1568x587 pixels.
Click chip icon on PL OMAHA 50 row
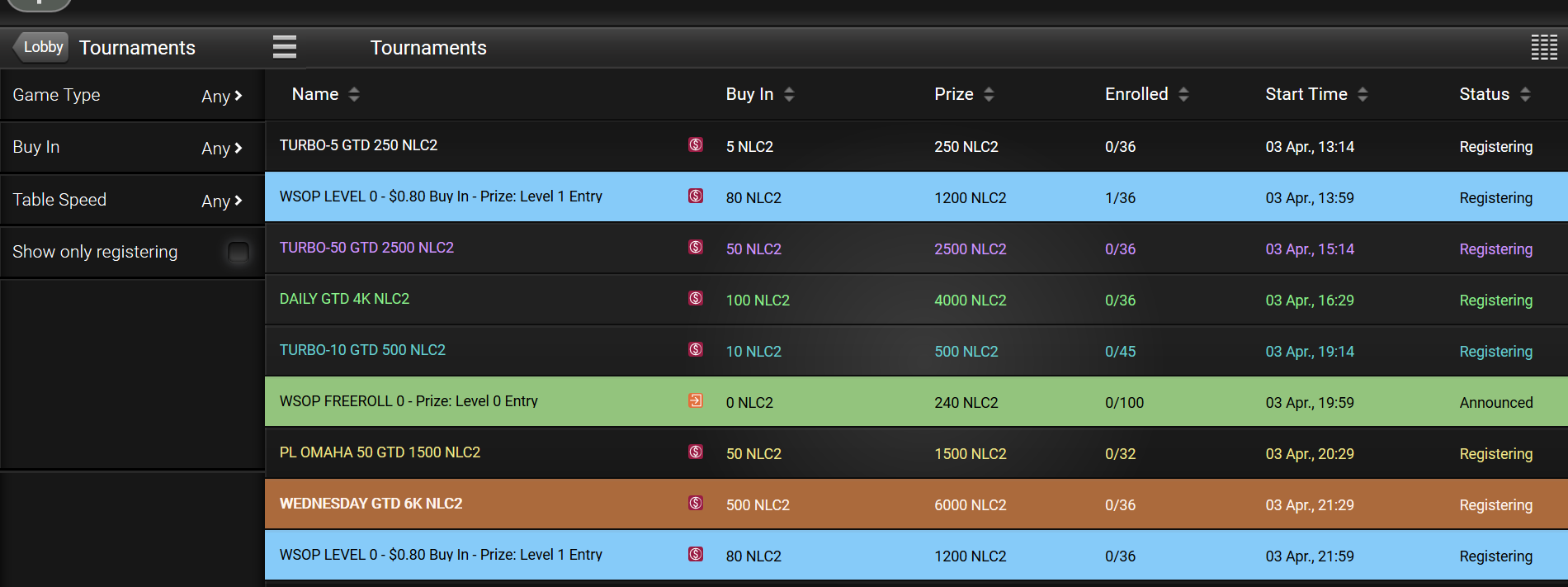[696, 452]
